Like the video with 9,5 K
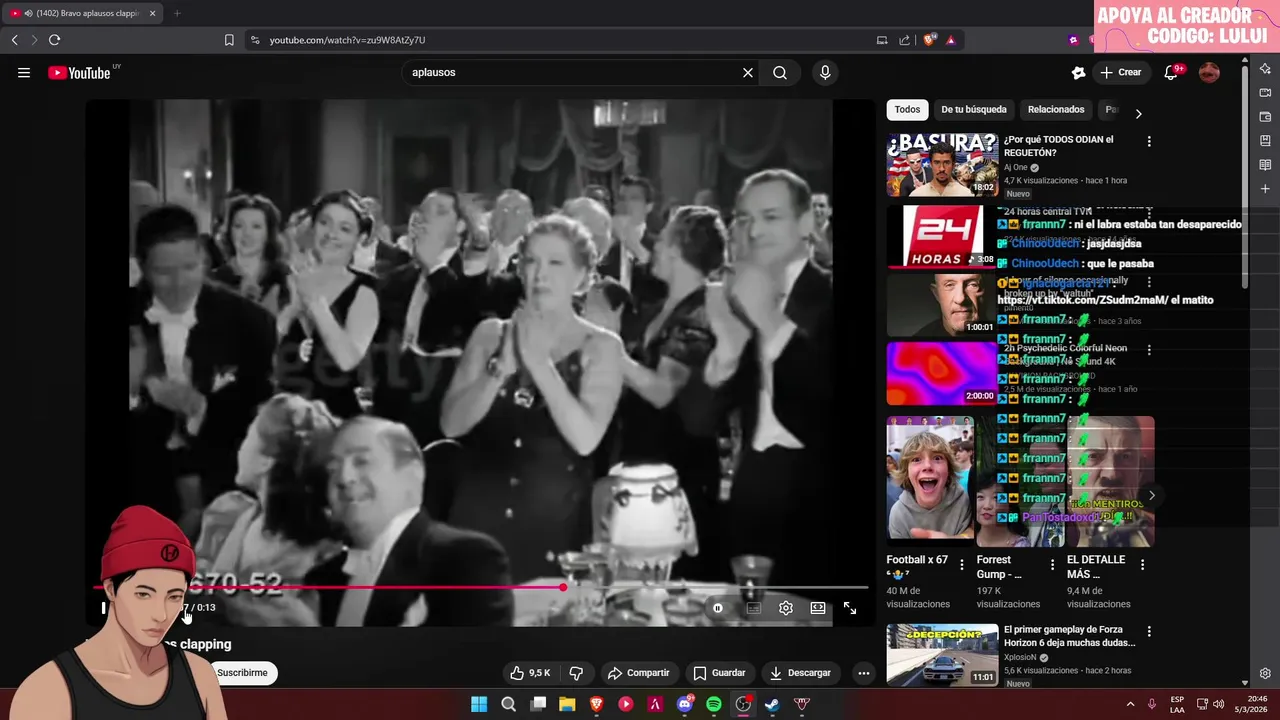 [530, 673]
